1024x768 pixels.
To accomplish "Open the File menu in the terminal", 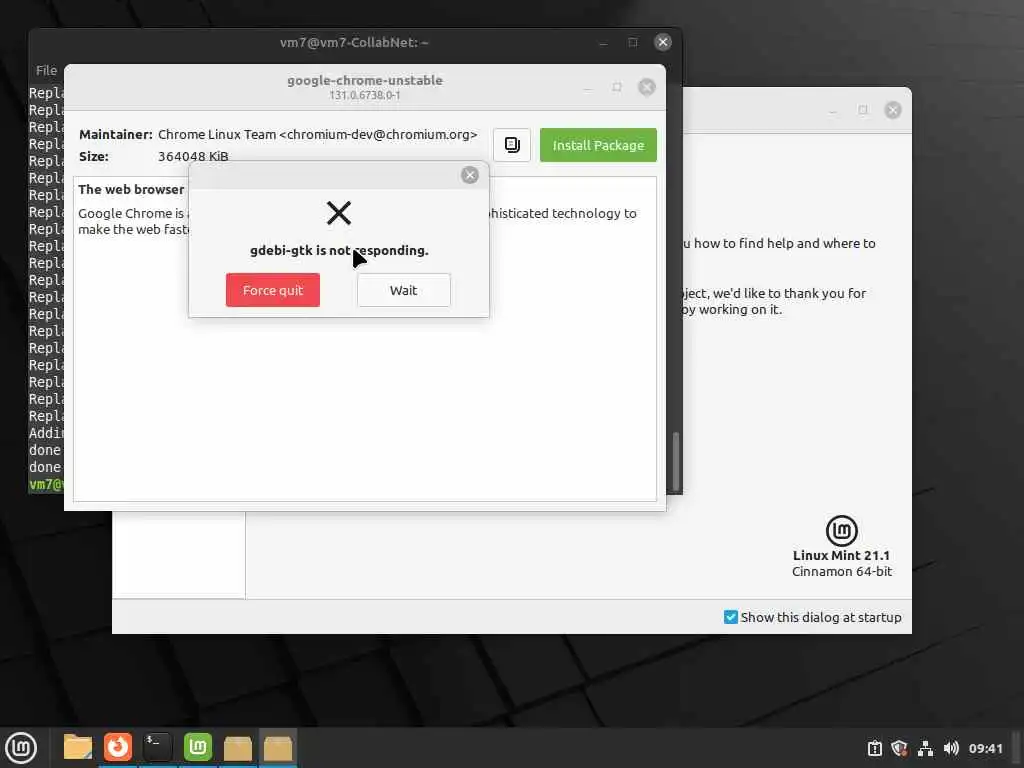I will pyautogui.click(x=46, y=70).
